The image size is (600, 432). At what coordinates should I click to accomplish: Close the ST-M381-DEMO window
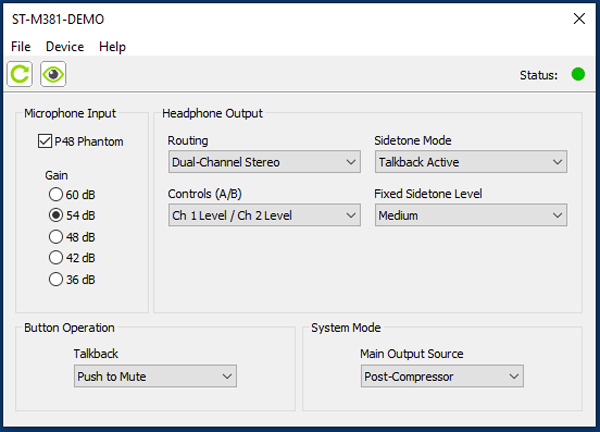click(x=578, y=18)
